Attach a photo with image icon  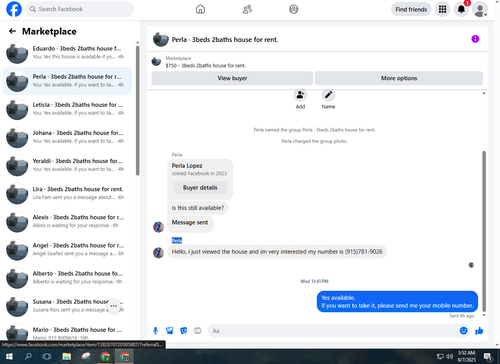click(x=170, y=331)
